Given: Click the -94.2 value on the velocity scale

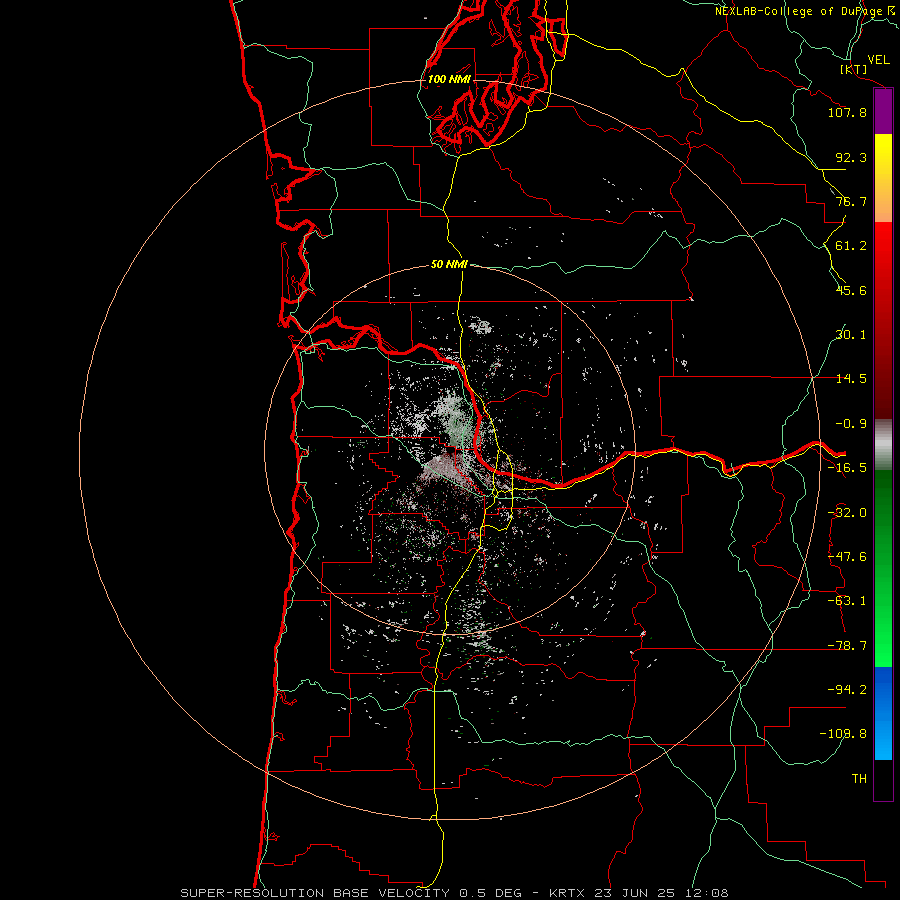Looking at the screenshot, I should click(847, 690).
